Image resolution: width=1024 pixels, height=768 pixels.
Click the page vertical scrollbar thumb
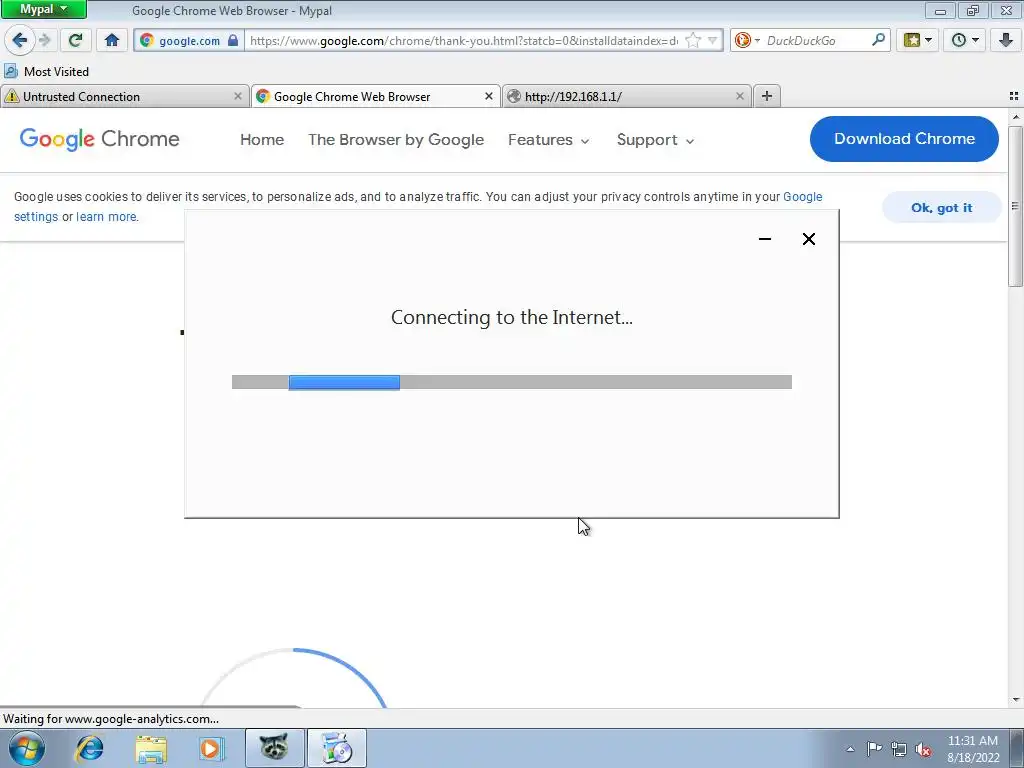1015,206
